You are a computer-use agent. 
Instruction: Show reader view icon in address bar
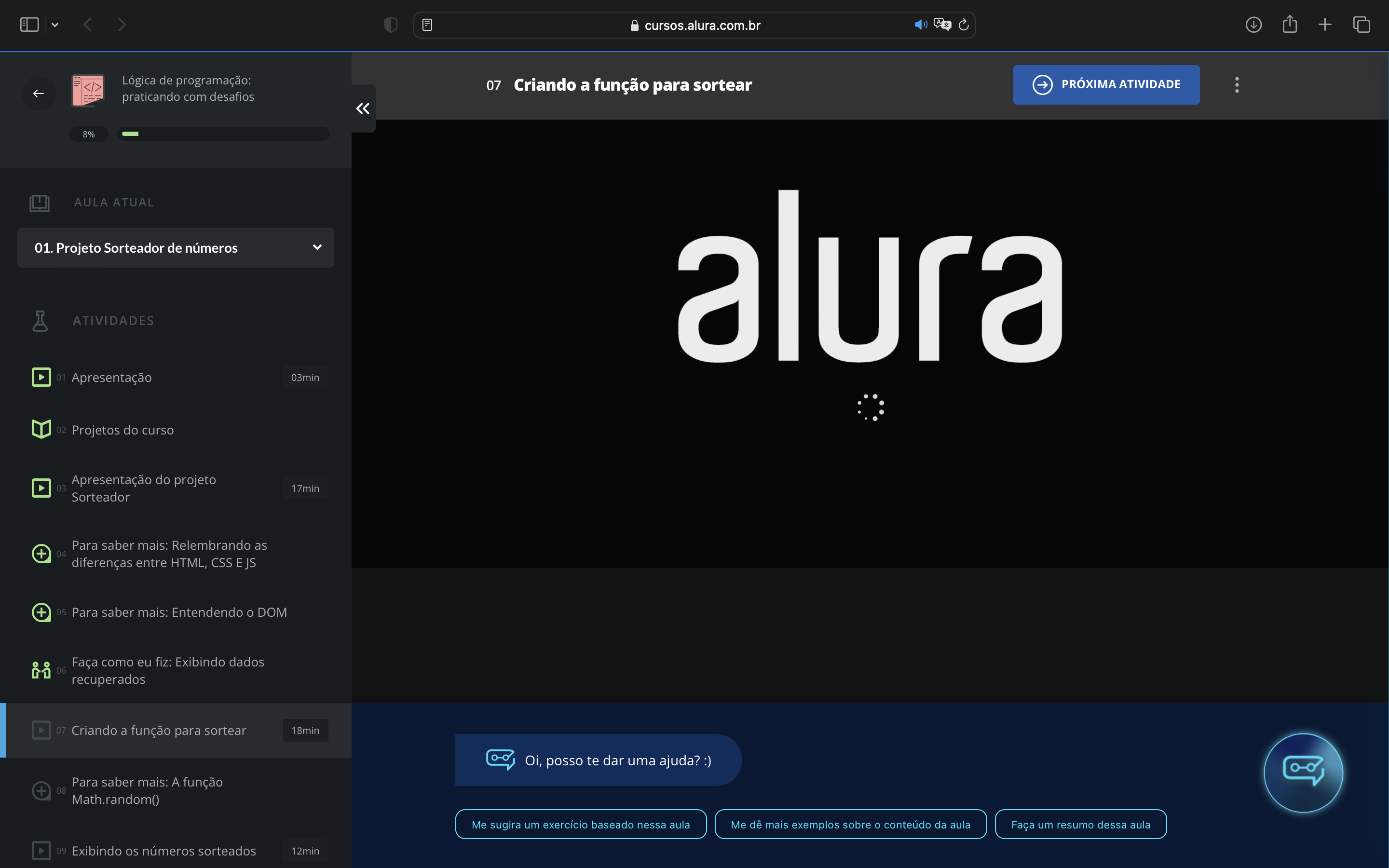click(427, 25)
